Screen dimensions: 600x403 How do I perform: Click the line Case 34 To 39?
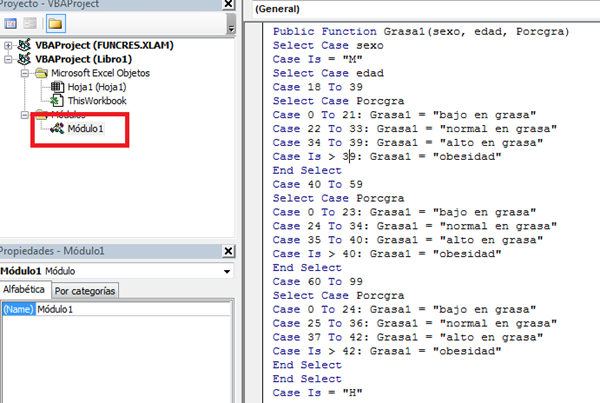click(408, 143)
